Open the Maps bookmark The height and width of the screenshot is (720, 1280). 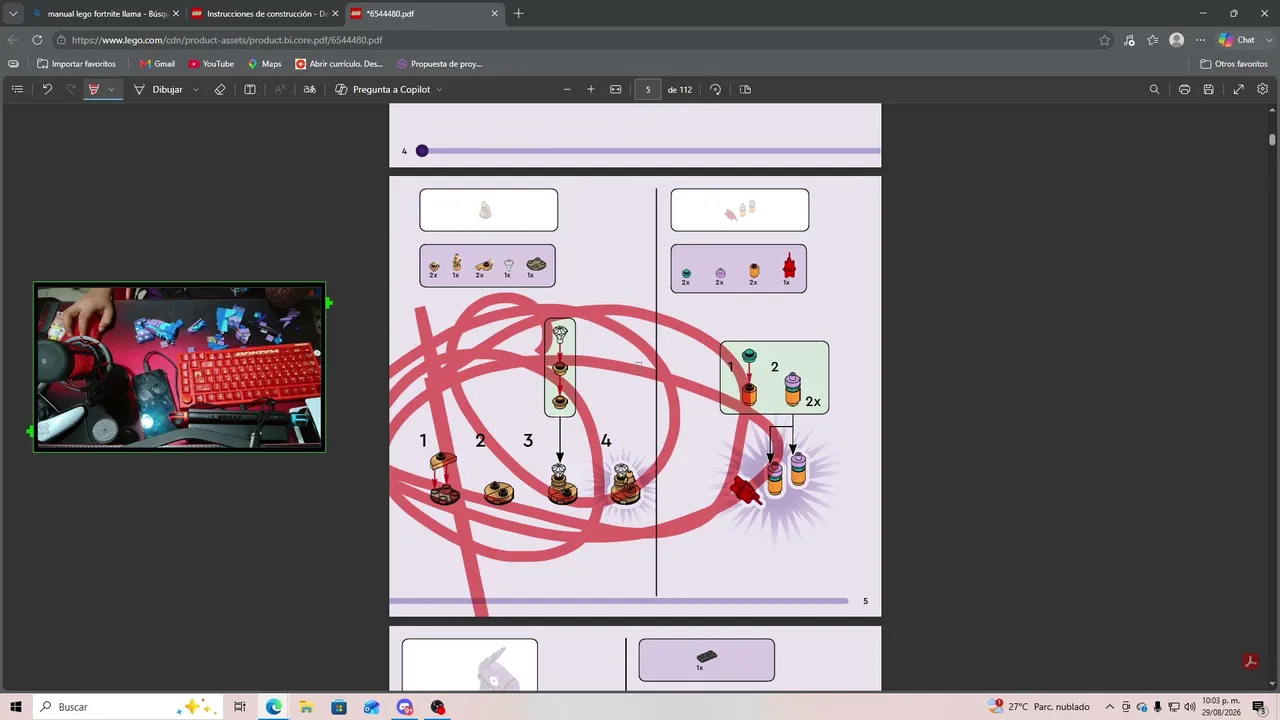pos(265,64)
